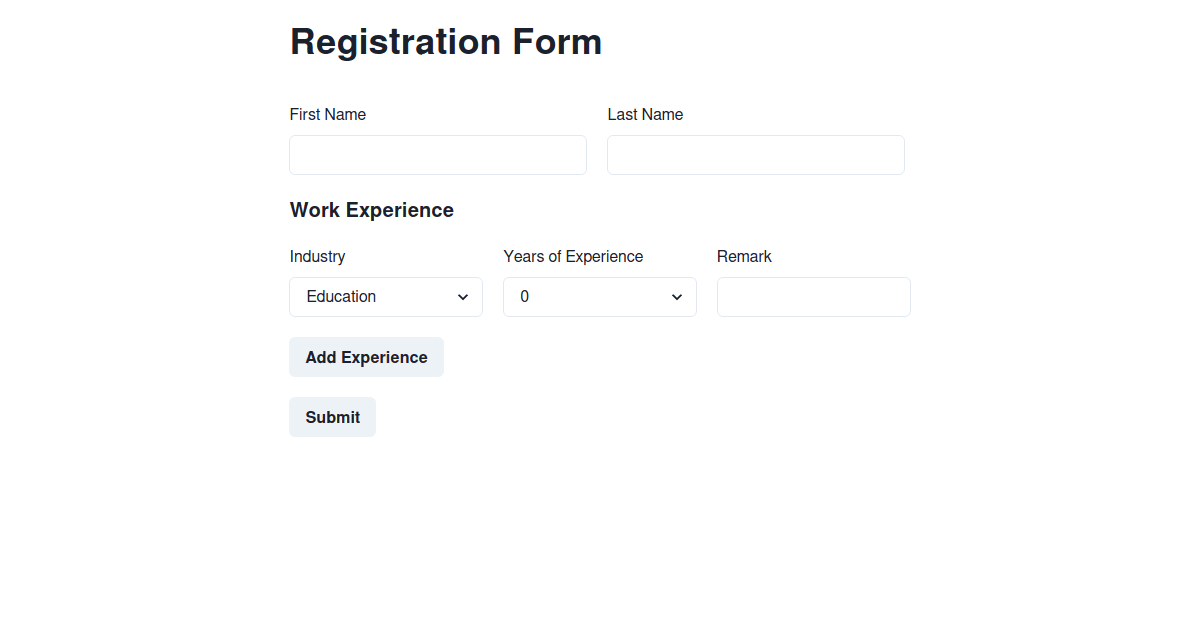
Task: Click the Remark label
Action: click(744, 256)
